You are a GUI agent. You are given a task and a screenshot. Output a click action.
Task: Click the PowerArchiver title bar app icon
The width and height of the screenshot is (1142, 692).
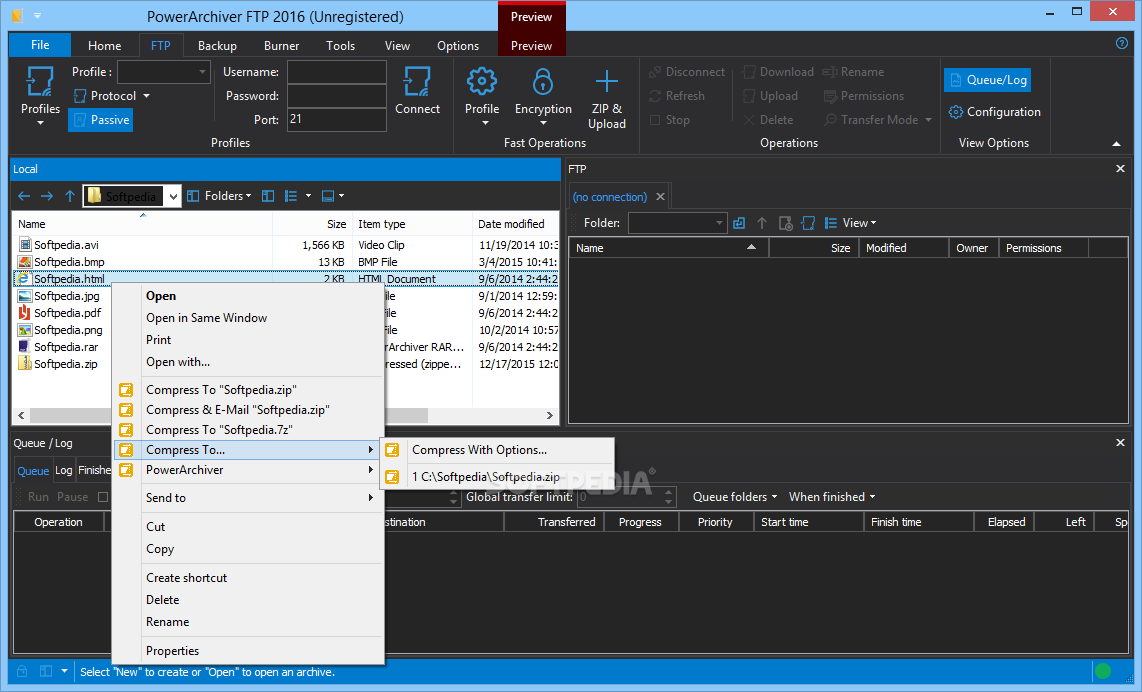click(17, 15)
